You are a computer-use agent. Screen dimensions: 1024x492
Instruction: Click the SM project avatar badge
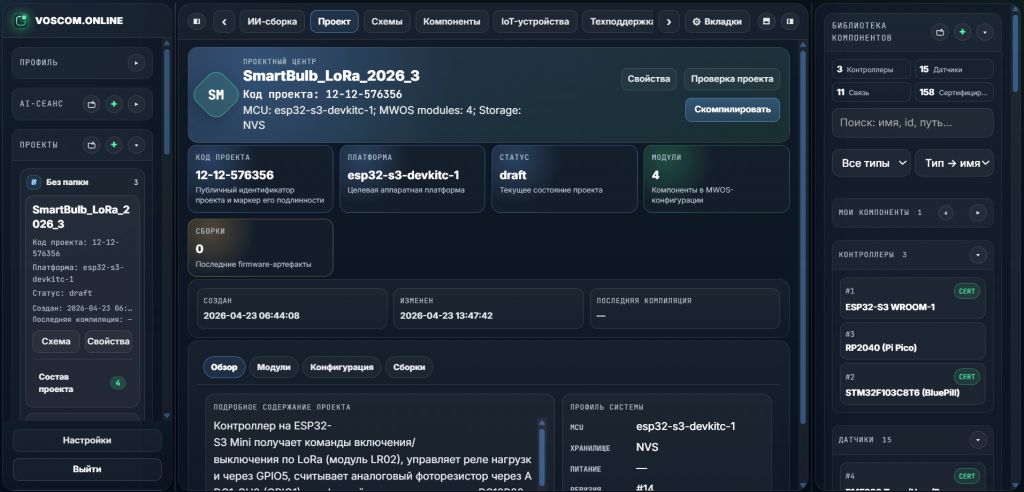click(216, 95)
